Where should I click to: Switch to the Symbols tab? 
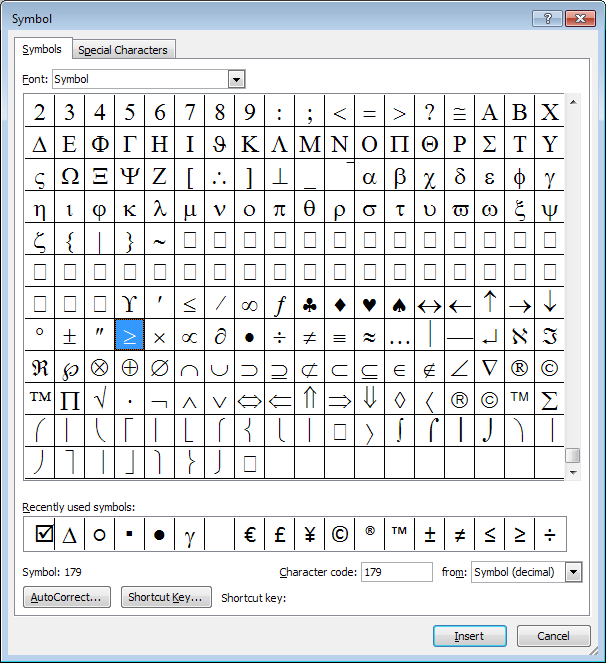(42, 49)
